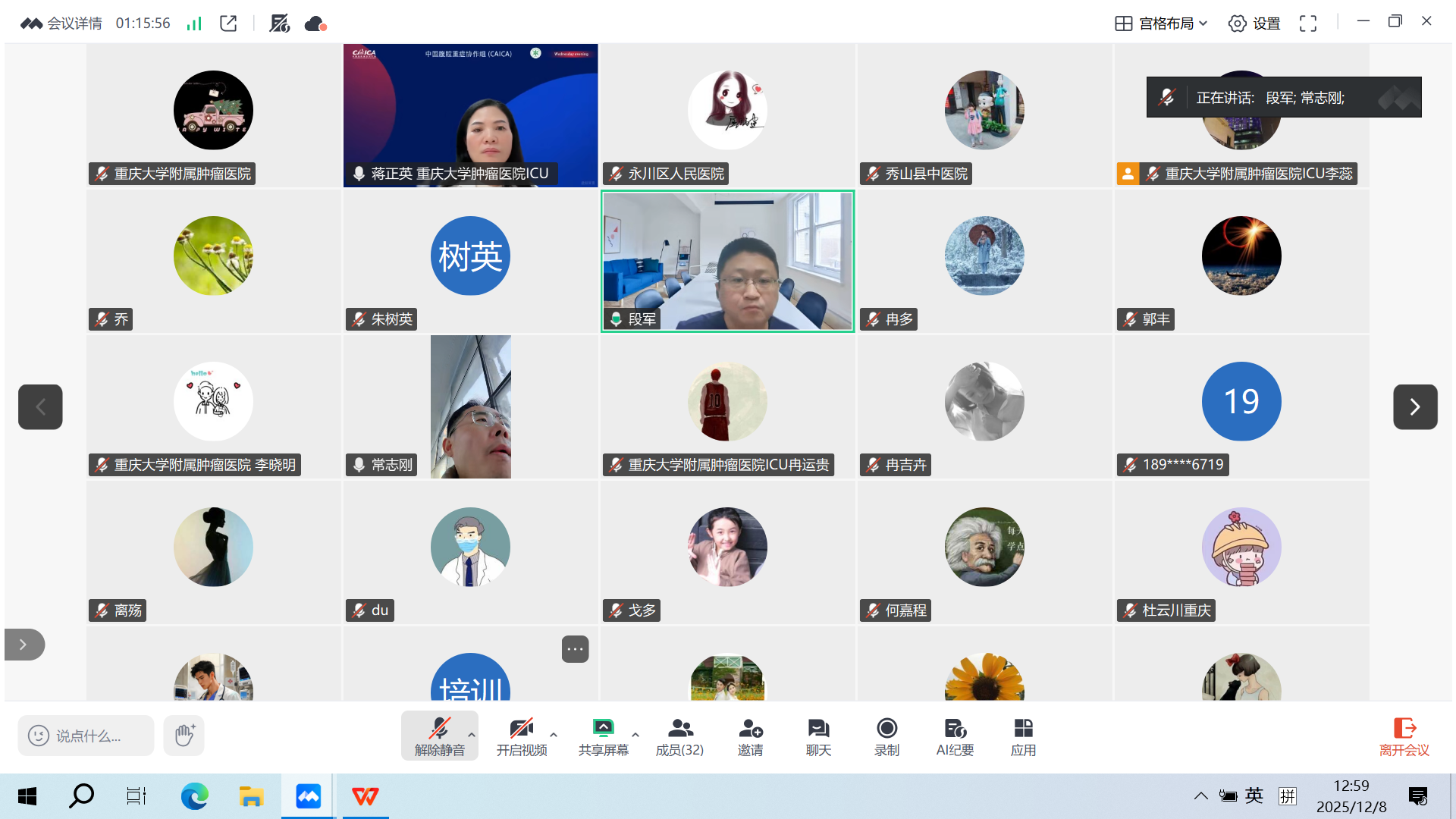Open the 设置 settings gear
Viewport: 1456px width, 819px height.
pos(1252,23)
